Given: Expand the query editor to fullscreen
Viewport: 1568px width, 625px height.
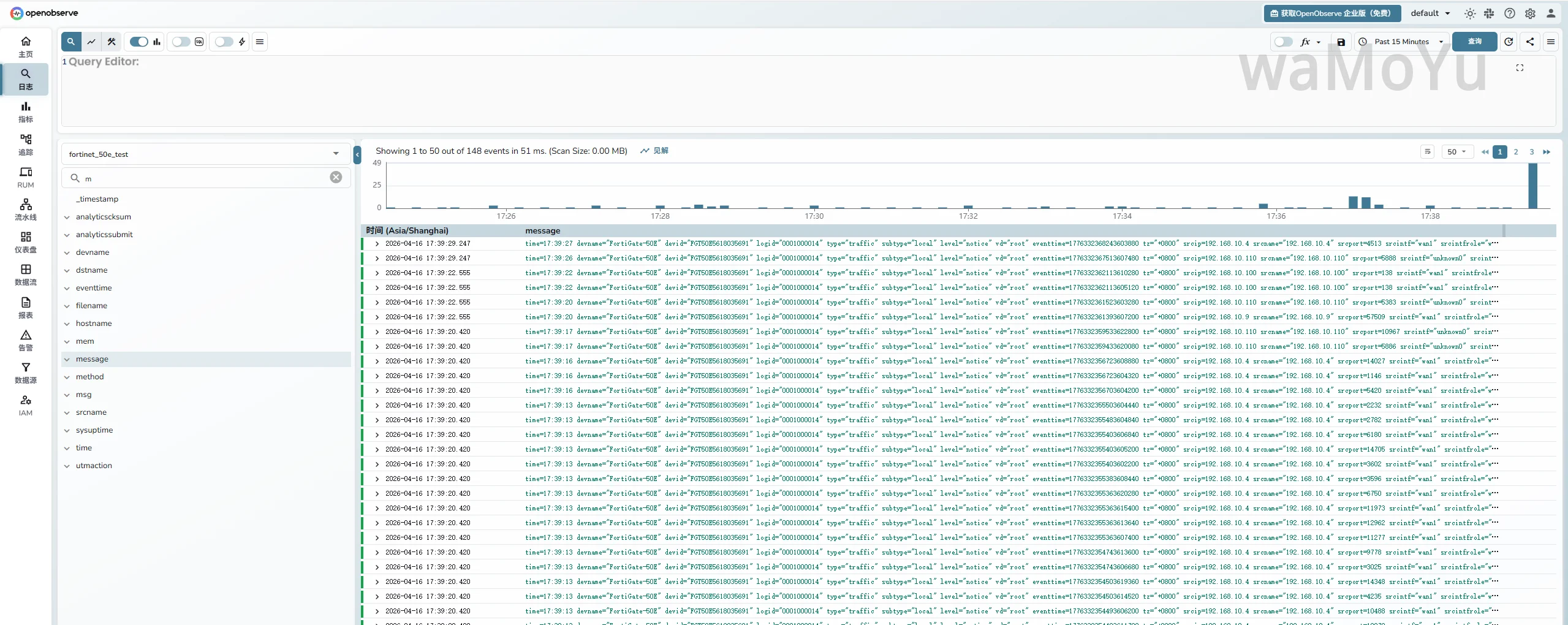Looking at the screenshot, I should tap(1520, 68).
